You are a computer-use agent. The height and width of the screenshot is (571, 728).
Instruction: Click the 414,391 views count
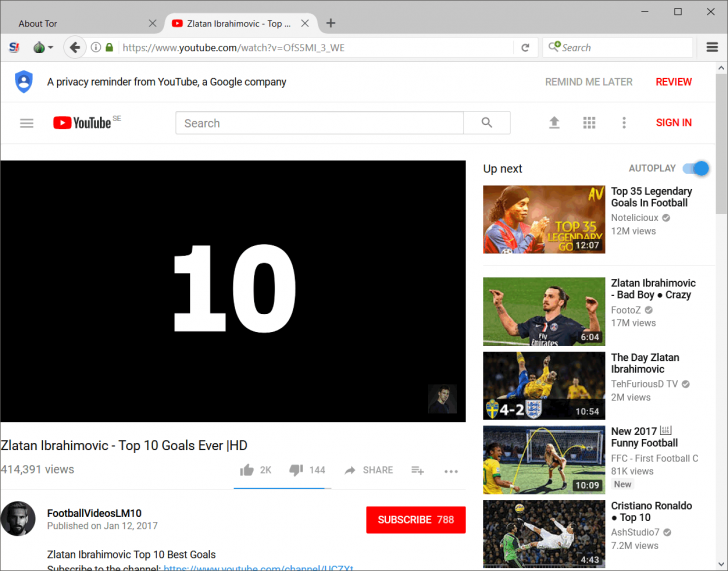tap(37, 469)
